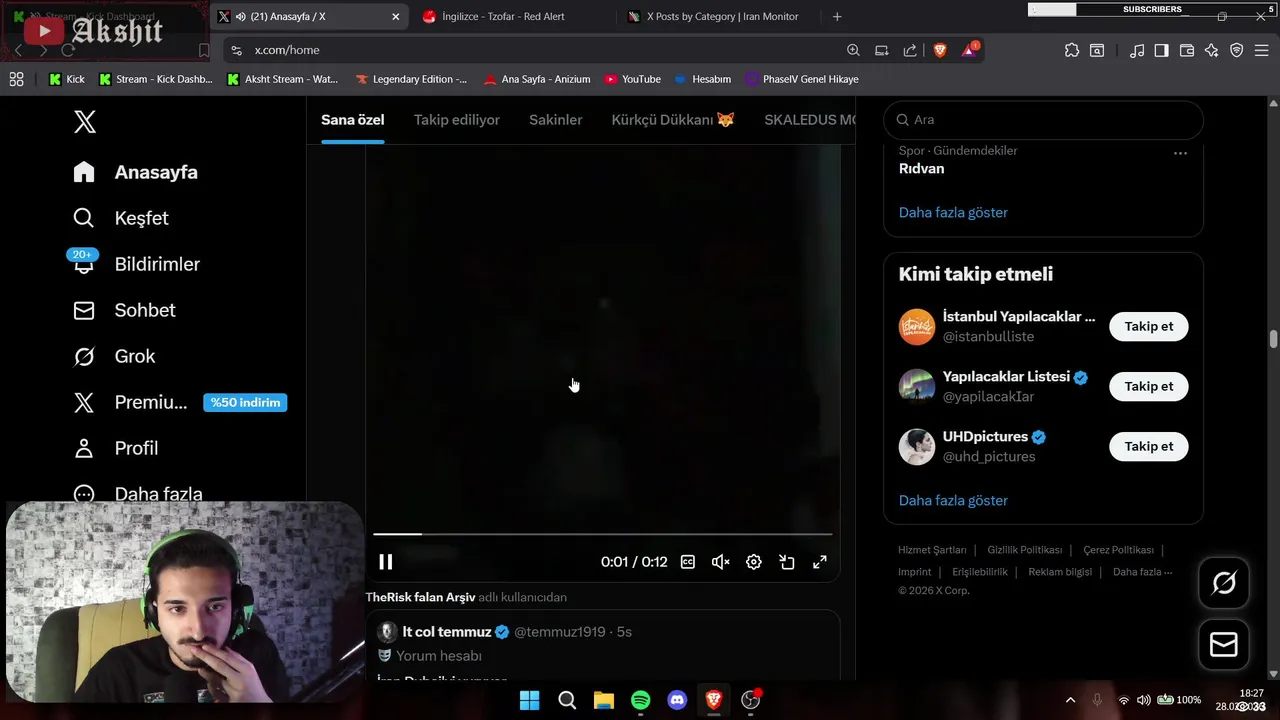Open Ana Sayfa - Anizium bookmark

(x=537, y=79)
